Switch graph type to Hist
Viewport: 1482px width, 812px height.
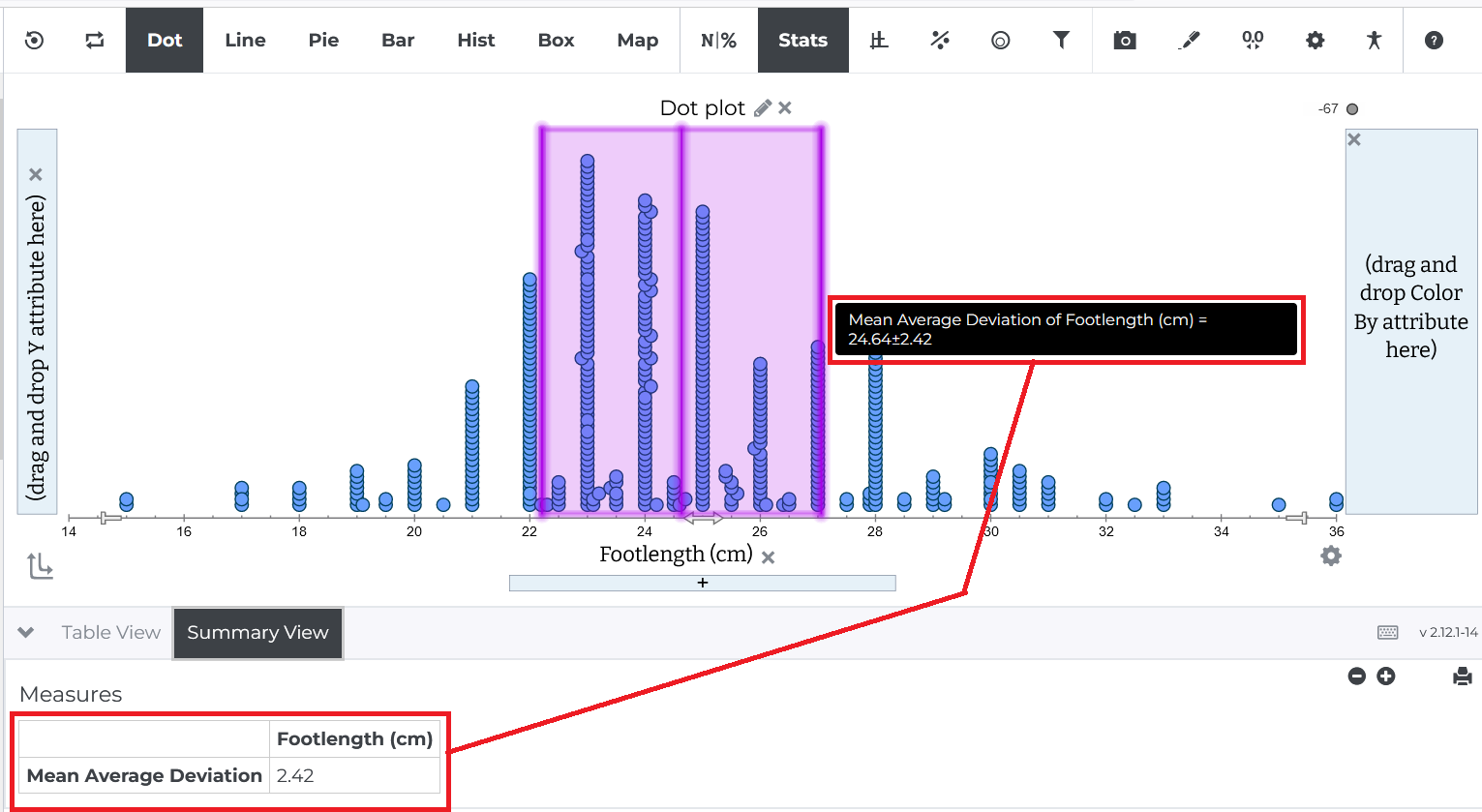coord(476,40)
